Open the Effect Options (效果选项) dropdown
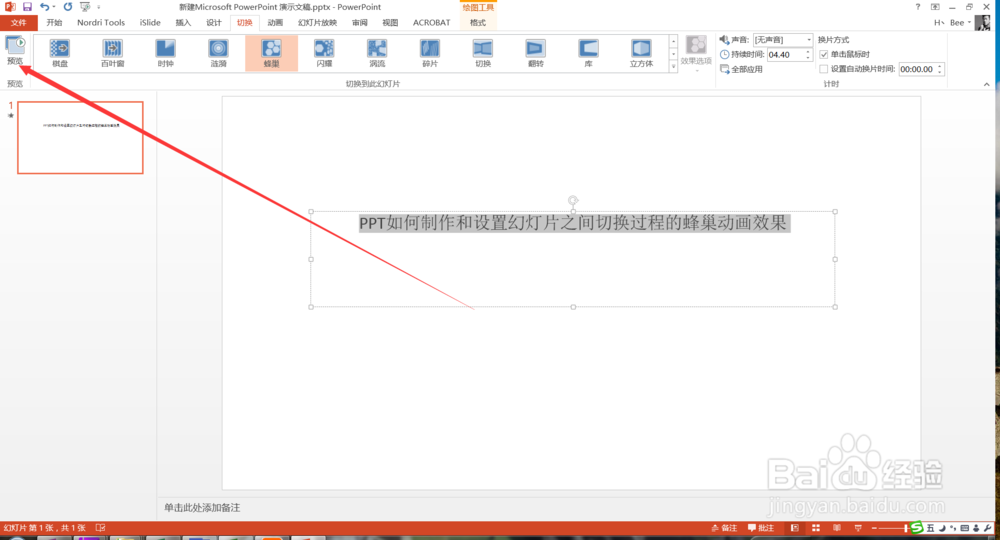Screen dimensions: 1000x540 (696, 54)
